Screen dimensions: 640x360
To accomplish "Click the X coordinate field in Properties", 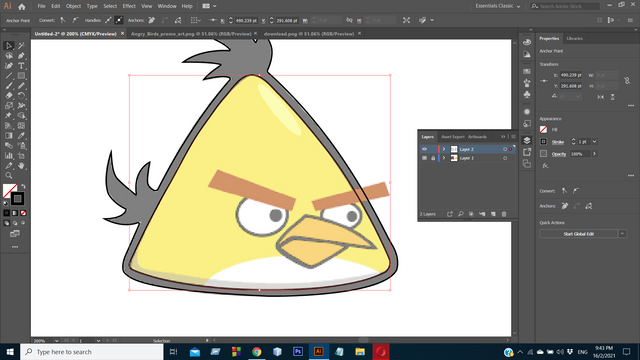I will (x=571, y=75).
